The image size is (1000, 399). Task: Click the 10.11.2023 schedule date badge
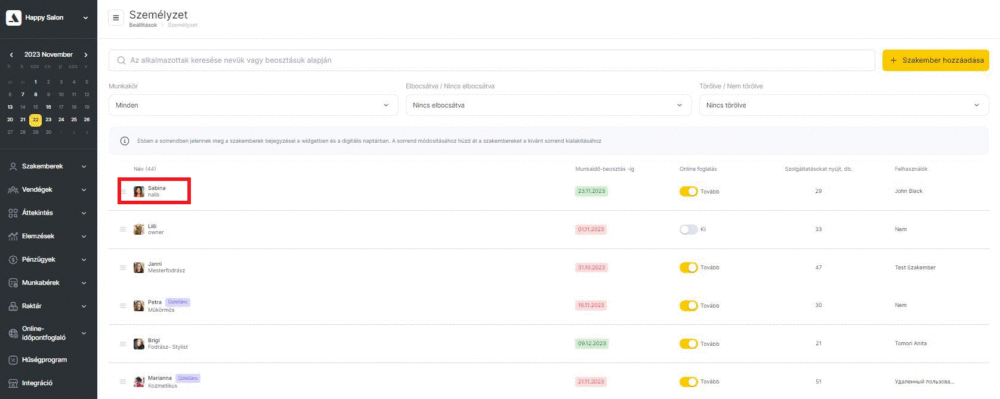(591, 306)
